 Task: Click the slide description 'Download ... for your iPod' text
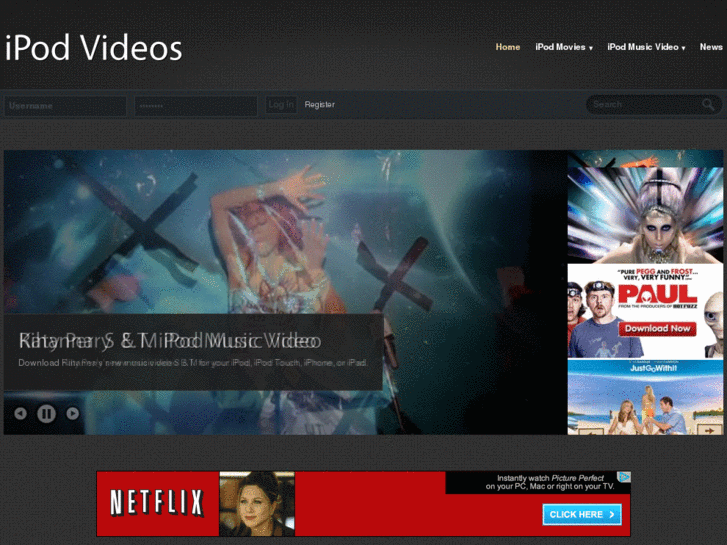(193, 363)
